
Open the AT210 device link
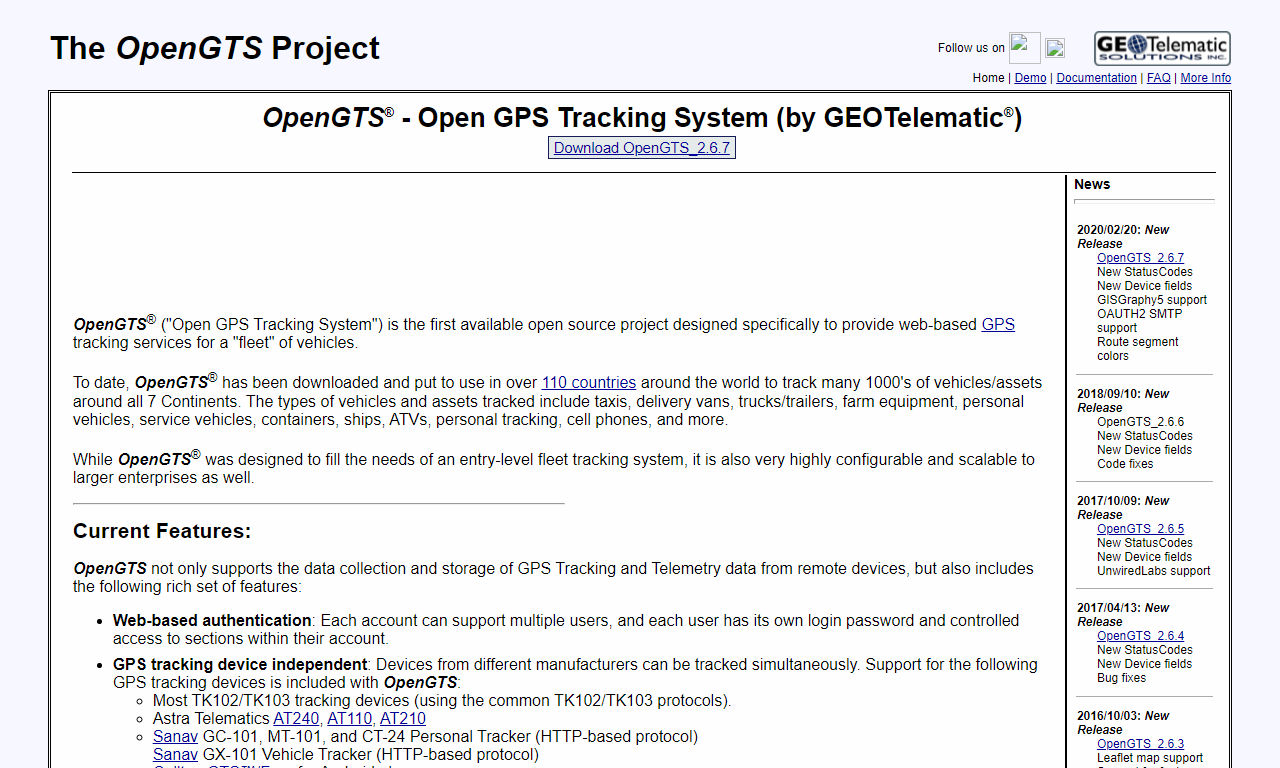tap(403, 719)
